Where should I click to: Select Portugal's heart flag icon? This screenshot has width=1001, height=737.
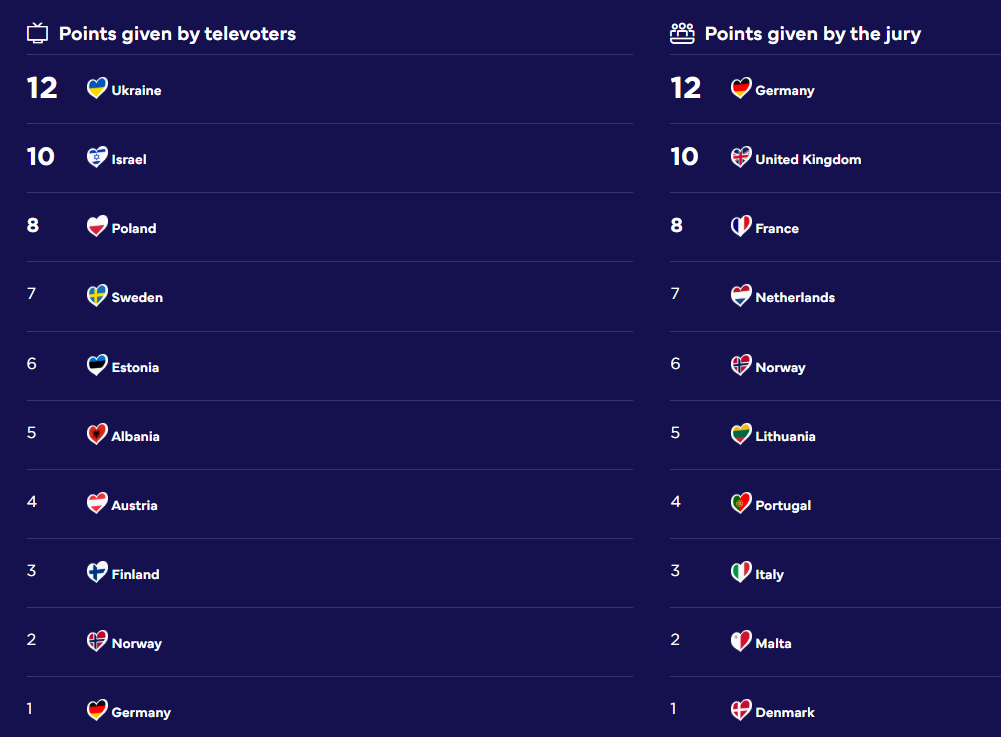coord(741,504)
